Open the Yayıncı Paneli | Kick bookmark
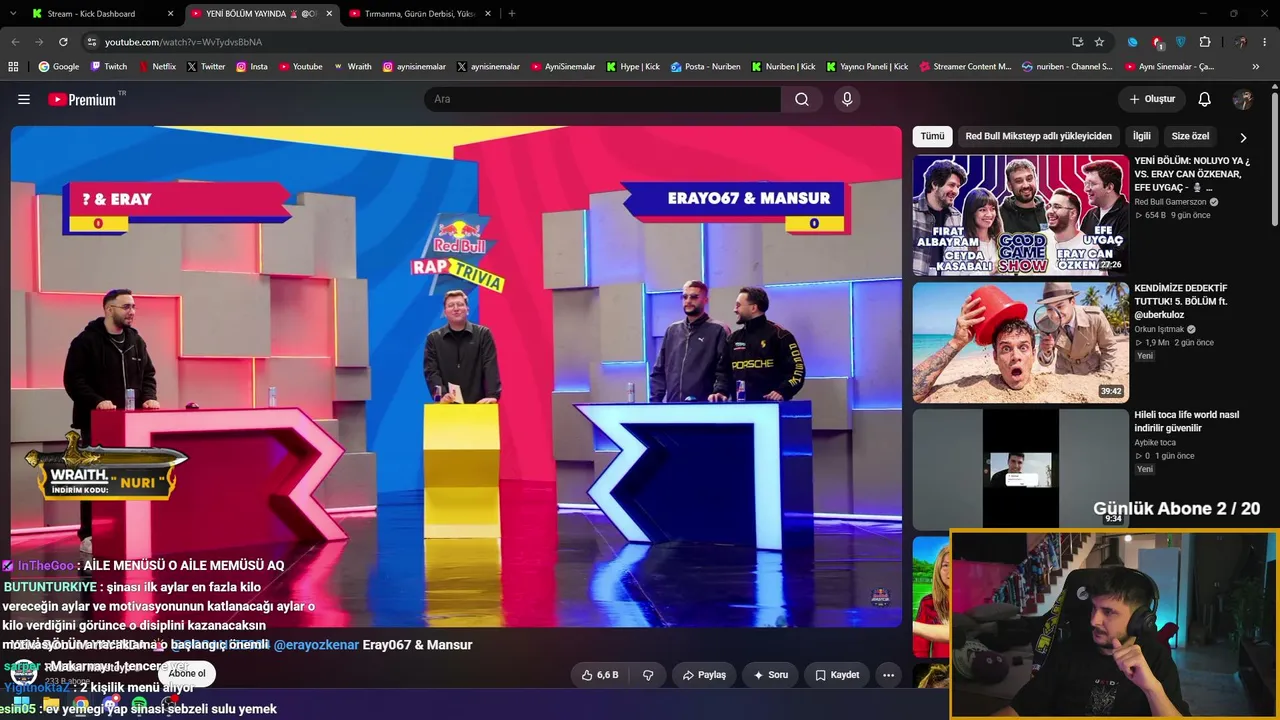This screenshot has width=1280, height=720. click(866, 66)
